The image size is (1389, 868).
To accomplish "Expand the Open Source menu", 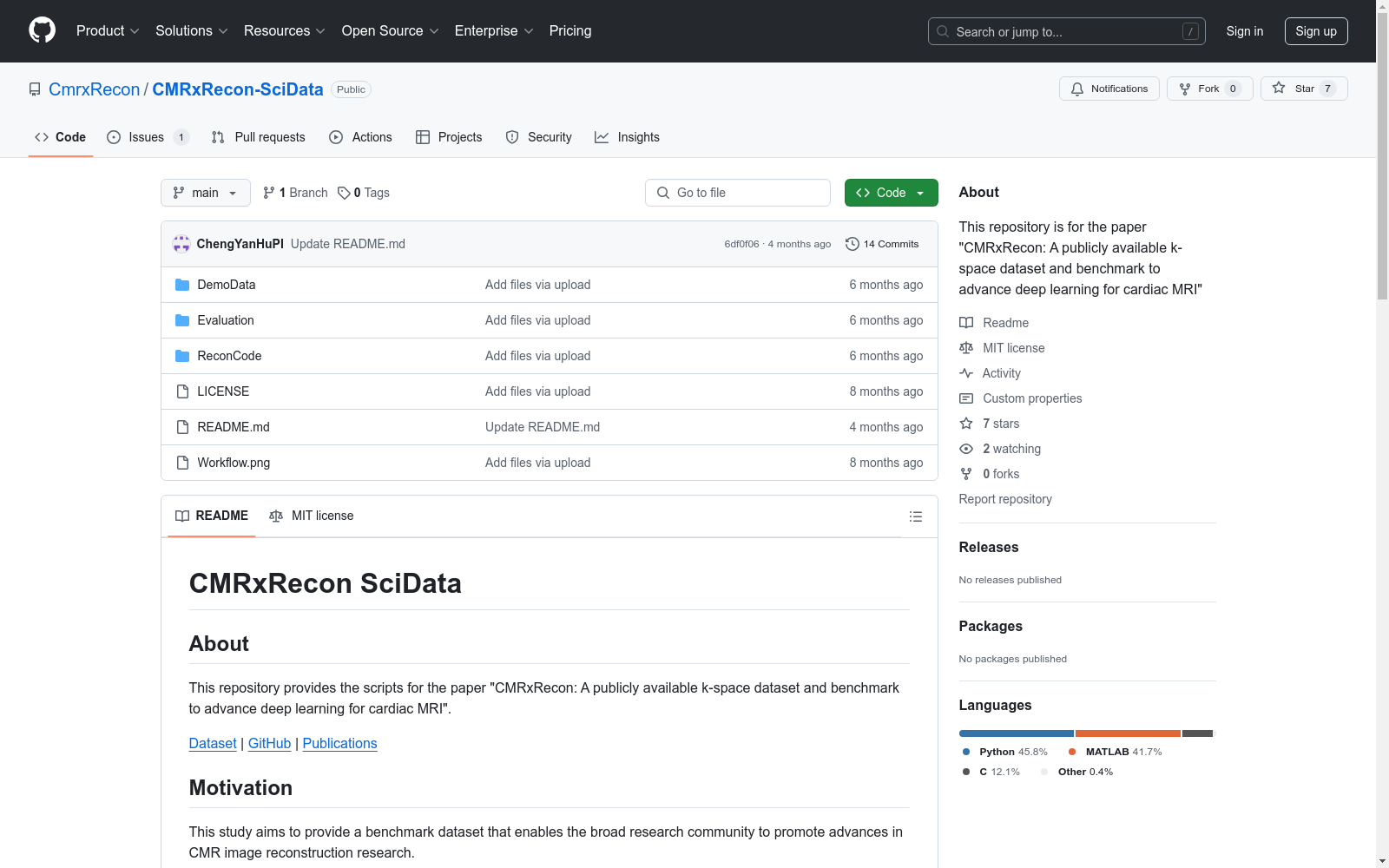I will tap(391, 30).
